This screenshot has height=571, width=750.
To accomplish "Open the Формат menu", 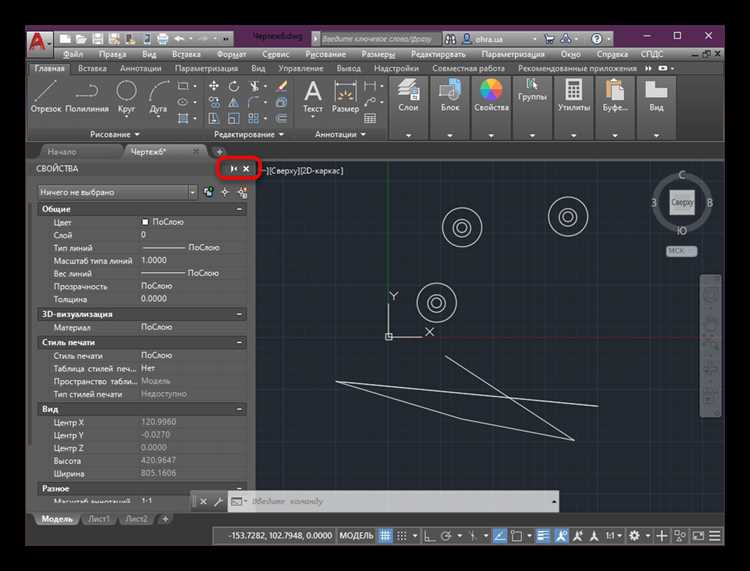I will 231,53.
